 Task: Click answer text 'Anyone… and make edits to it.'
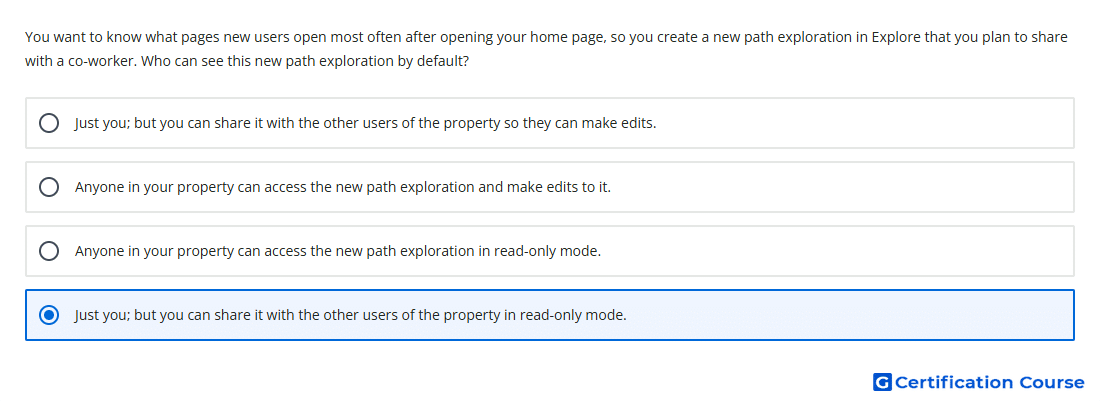343,187
